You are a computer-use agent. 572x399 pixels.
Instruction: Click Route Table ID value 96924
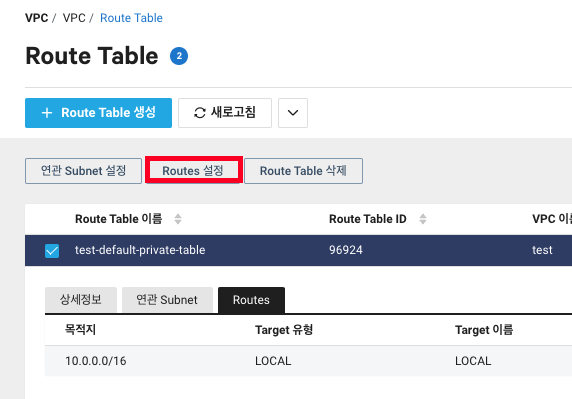coord(346,250)
